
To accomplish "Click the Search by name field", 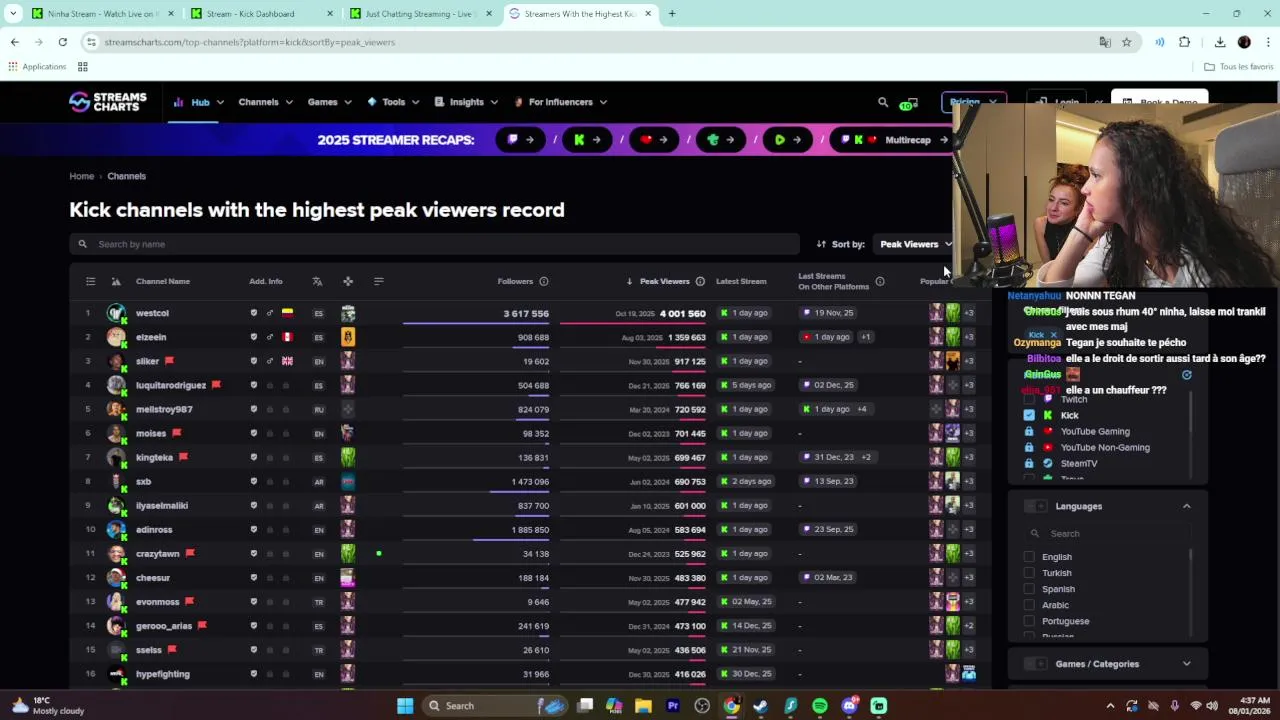I will [x=434, y=244].
